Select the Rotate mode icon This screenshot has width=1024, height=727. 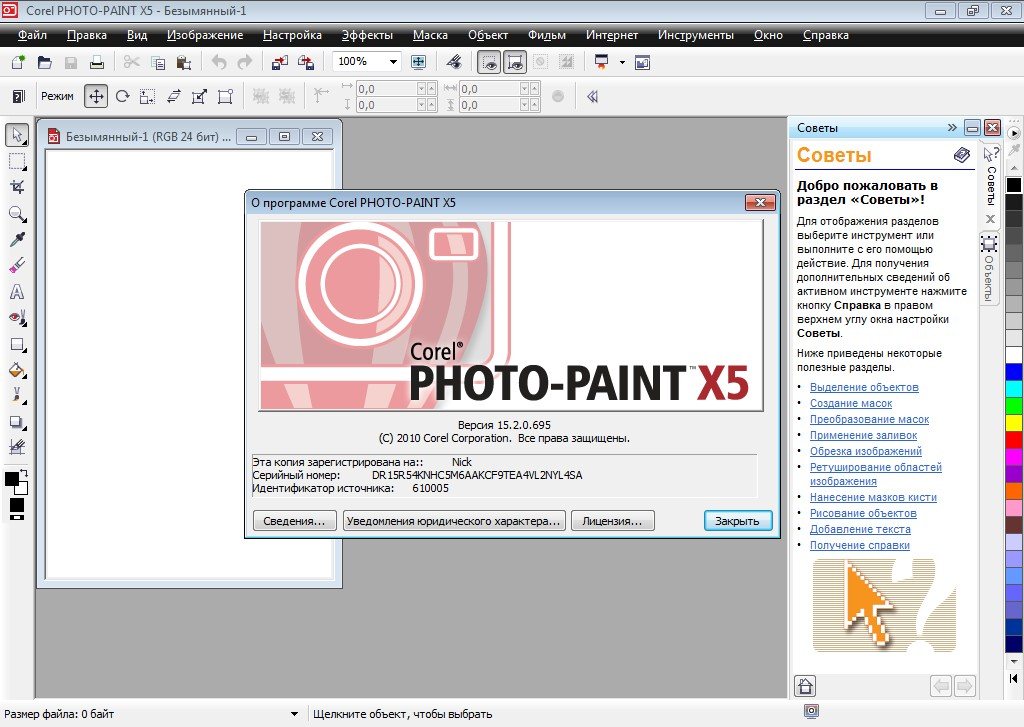tap(122, 97)
